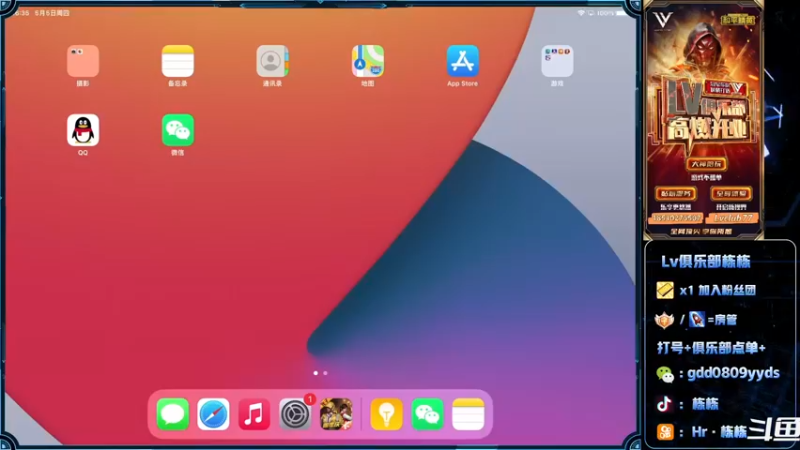Open Settings with notification badge
This screenshot has height=450, width=800.
point(295,414)
